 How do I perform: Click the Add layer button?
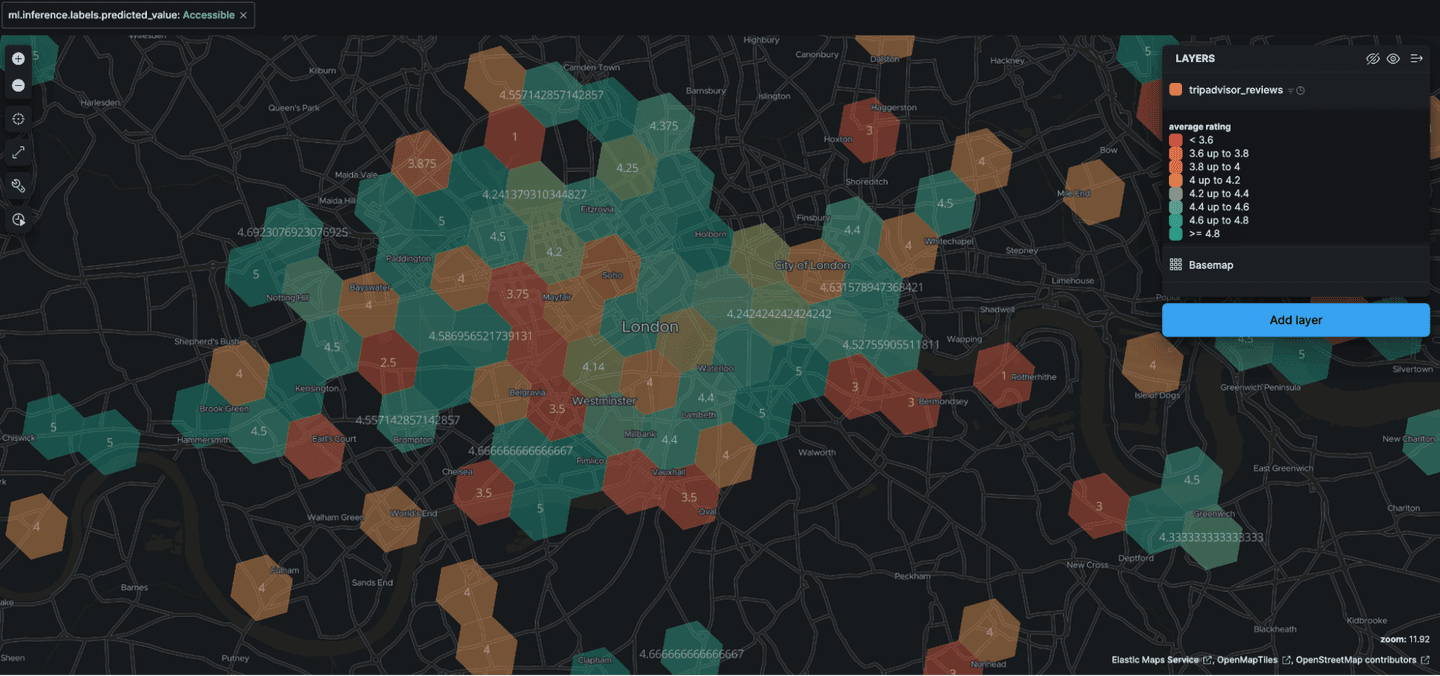coord(1295,320)
